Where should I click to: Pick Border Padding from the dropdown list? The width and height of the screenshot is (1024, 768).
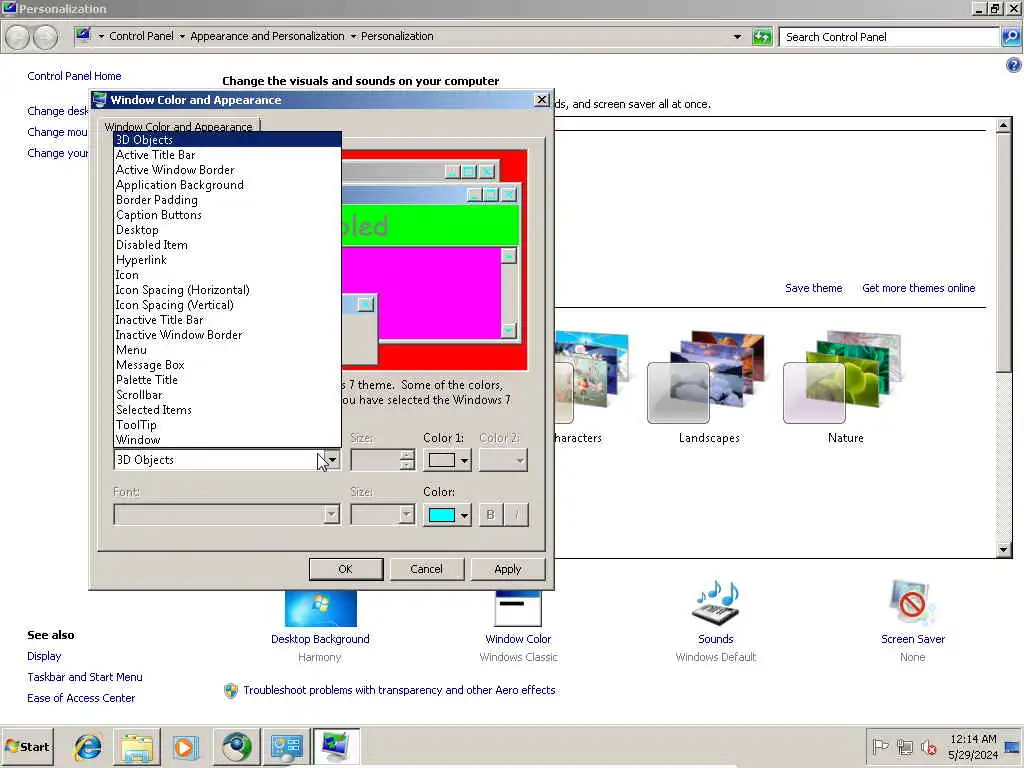[227, 200]
